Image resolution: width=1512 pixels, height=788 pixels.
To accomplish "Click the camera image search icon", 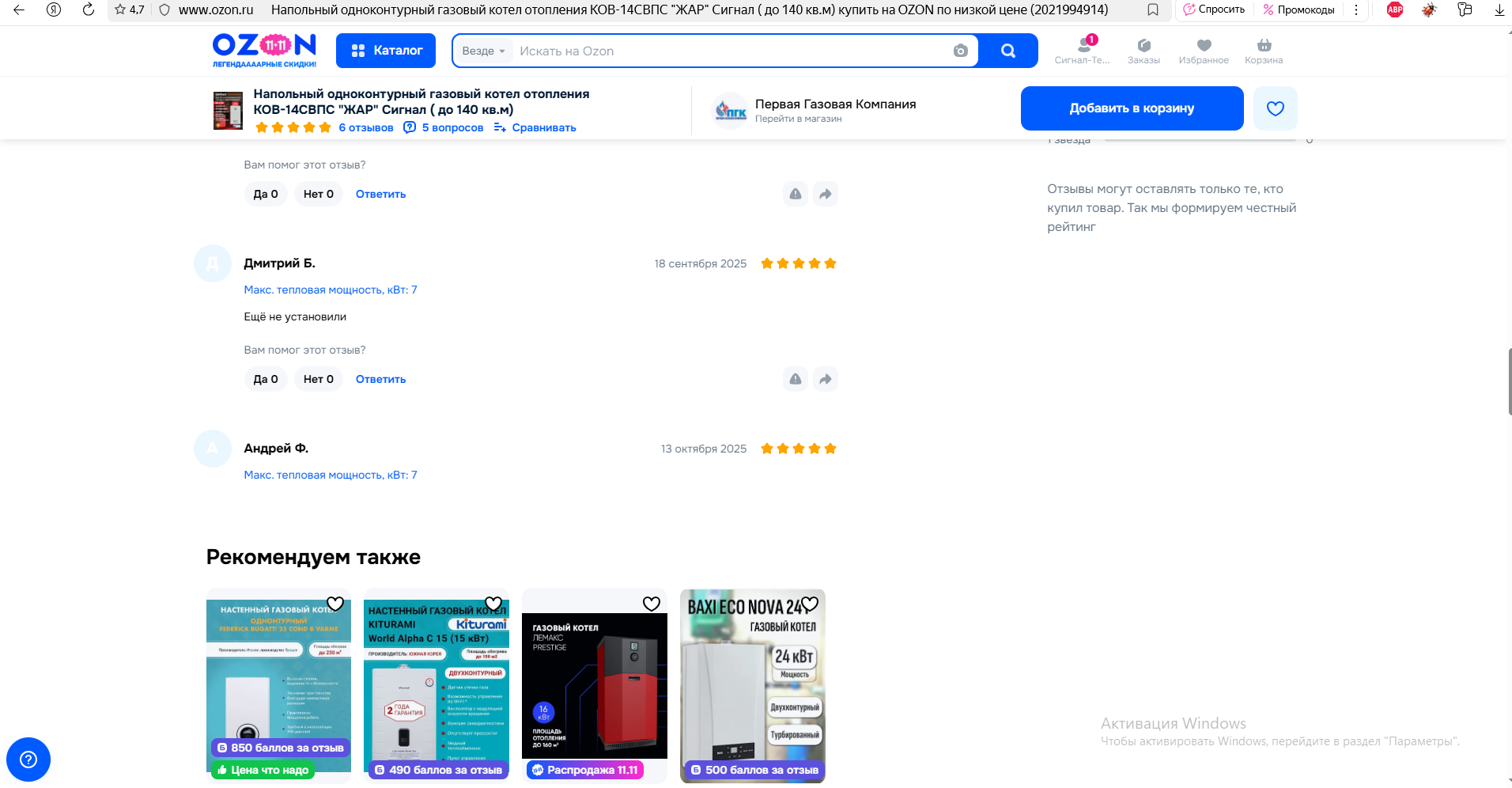I will click(x=960, y=51).
